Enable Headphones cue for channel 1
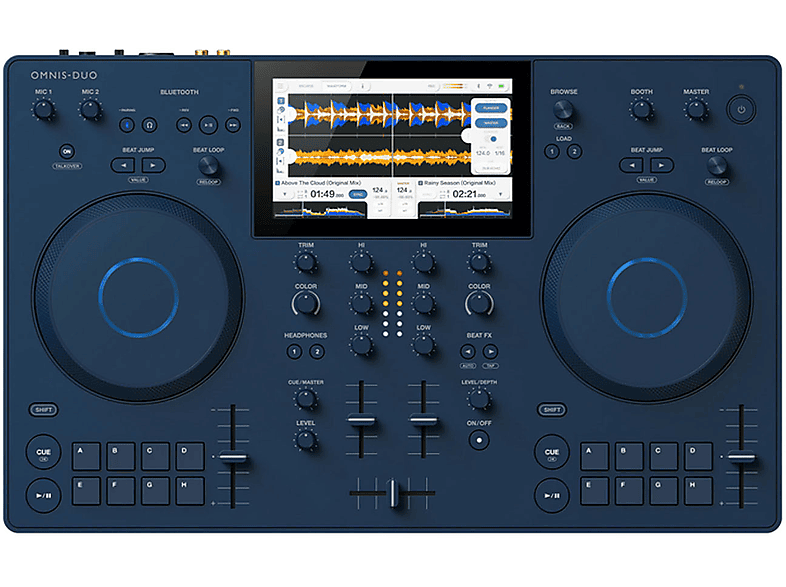 [x=294, y=351]
